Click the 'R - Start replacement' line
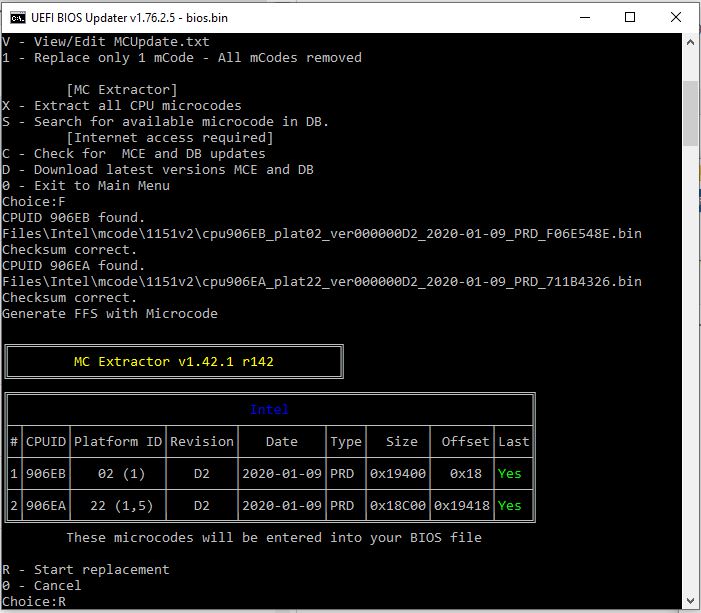Screen dimensions: 701x613 tap(86, 570)
